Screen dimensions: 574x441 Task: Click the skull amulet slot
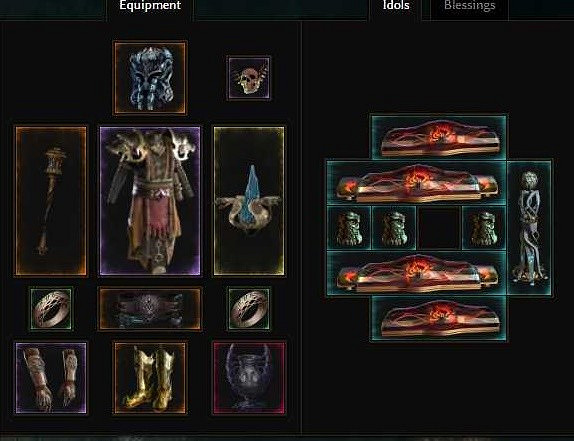pyautogui.click(x=249, y=78)
